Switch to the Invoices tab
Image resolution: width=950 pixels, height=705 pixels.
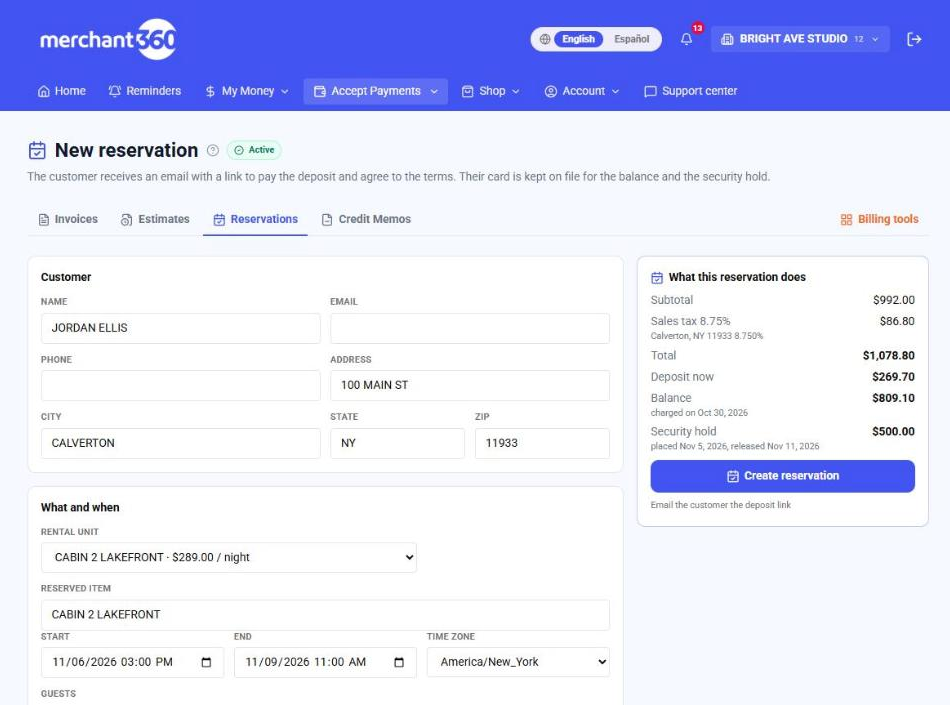(x=68, y=220)
